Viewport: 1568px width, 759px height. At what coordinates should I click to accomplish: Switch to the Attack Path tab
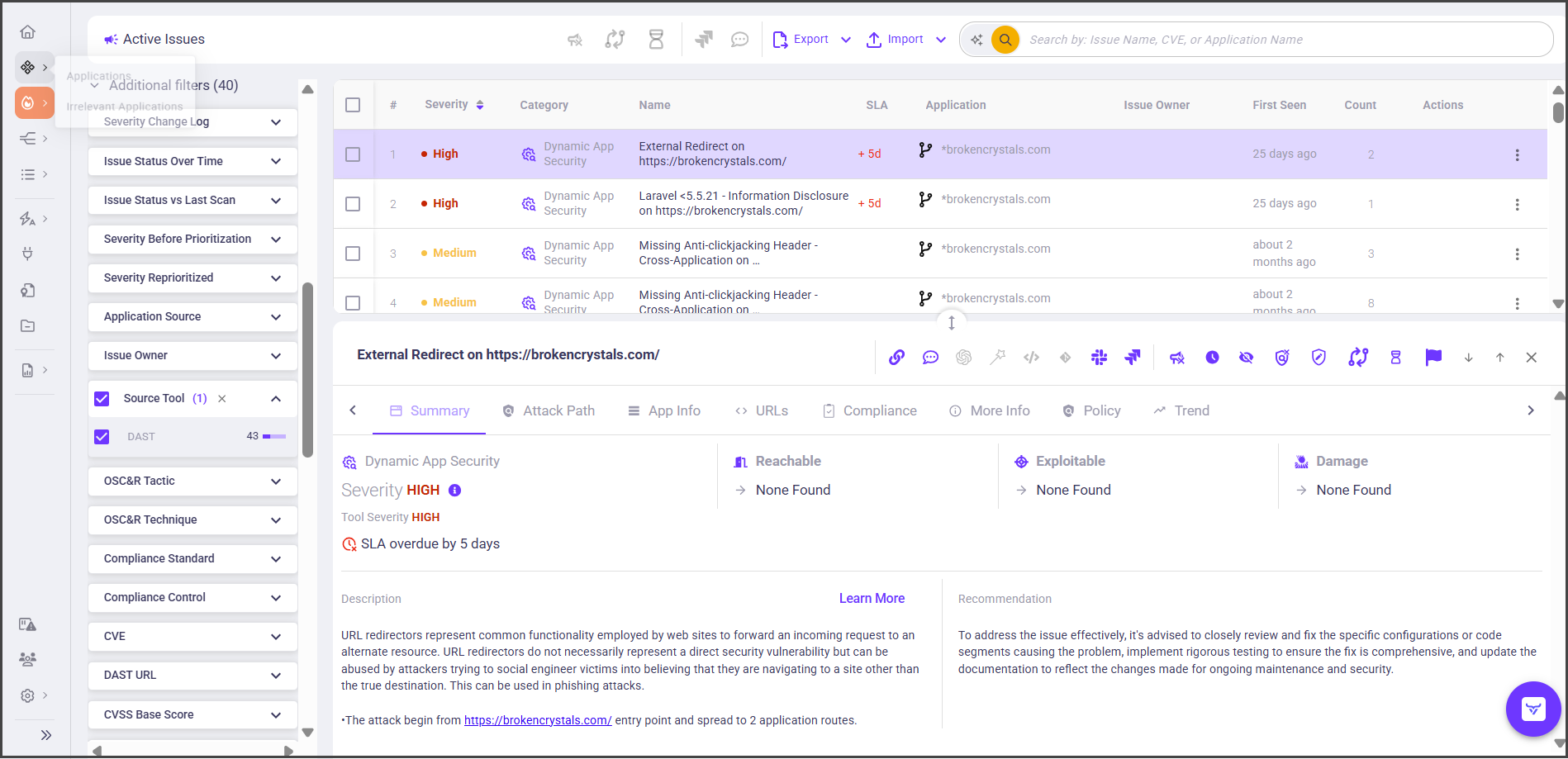click(549, 411)
